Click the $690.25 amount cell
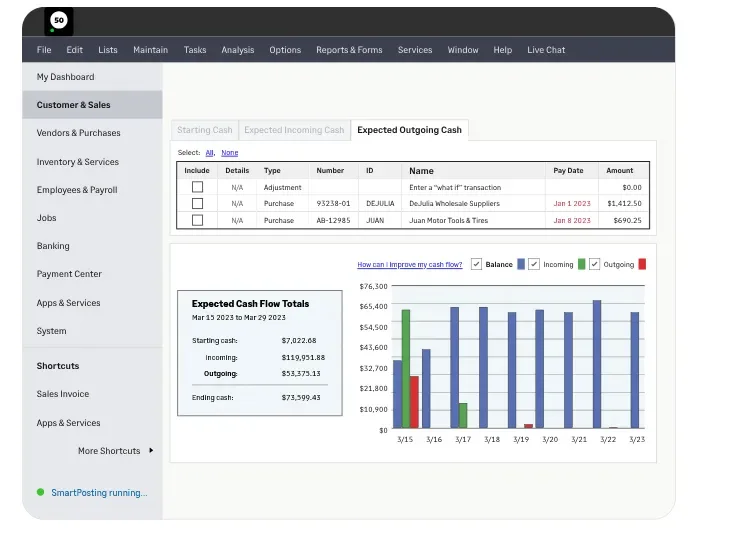Viewport: 739px width, 539px height. point(627,220)
